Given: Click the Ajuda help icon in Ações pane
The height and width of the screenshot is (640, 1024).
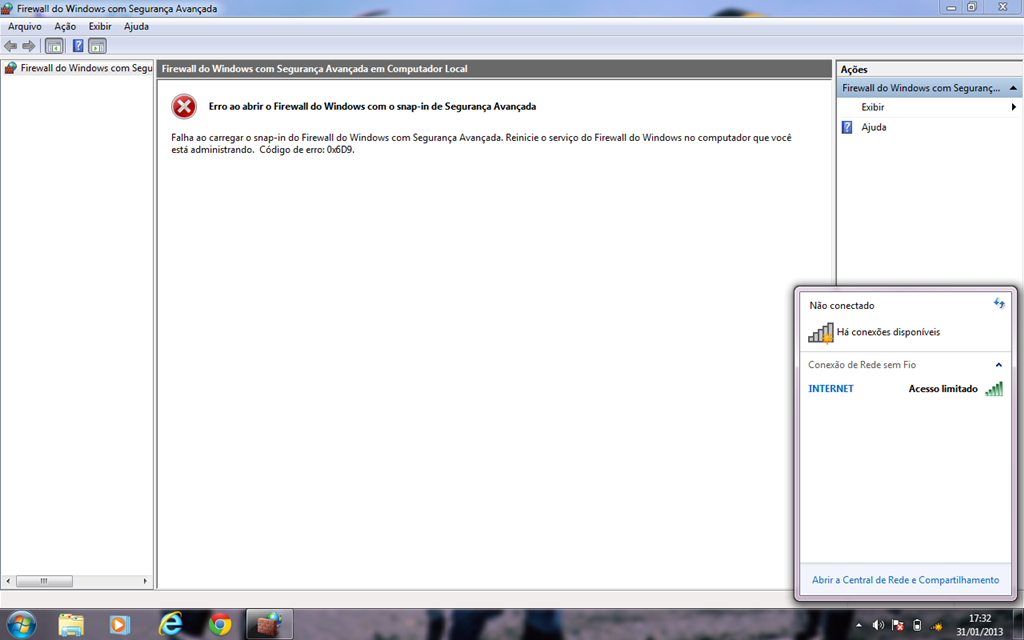Looking at the screenshot, I should click(x=847, y=127).
